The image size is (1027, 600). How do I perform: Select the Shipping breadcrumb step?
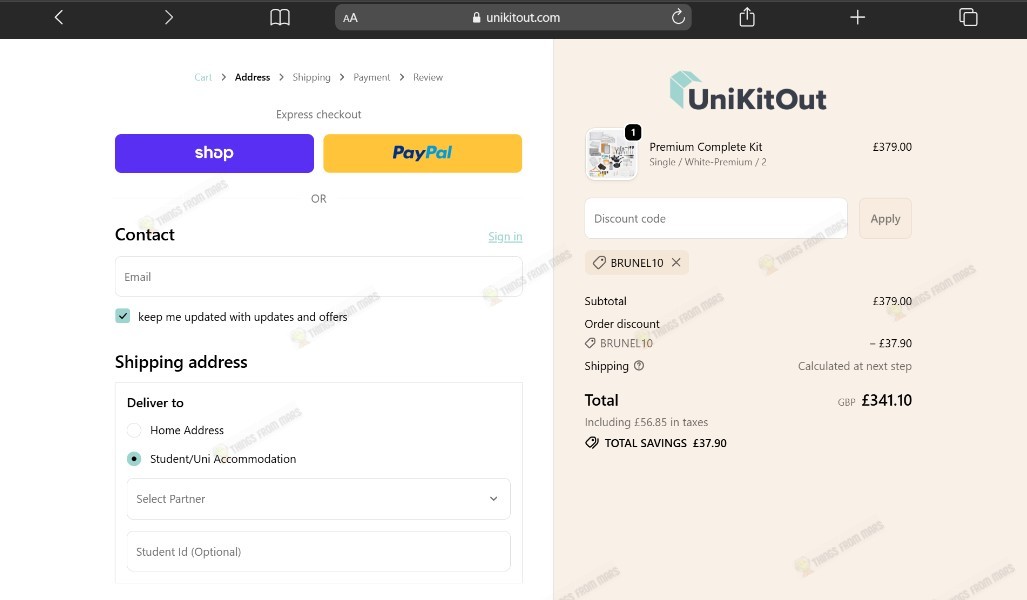coord(311,77)
